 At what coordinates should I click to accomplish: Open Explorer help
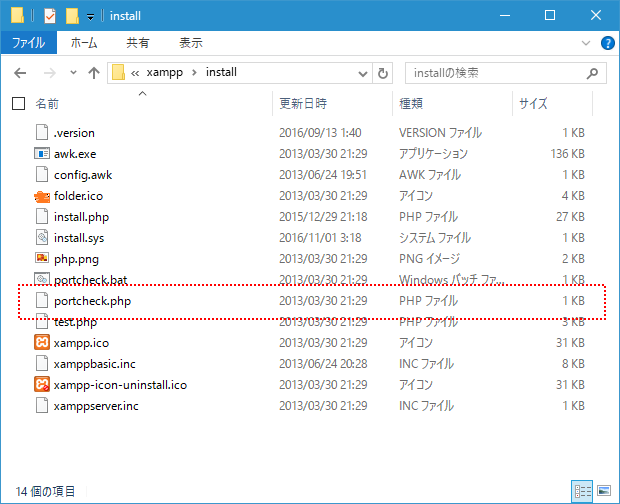tap(607, 43)
